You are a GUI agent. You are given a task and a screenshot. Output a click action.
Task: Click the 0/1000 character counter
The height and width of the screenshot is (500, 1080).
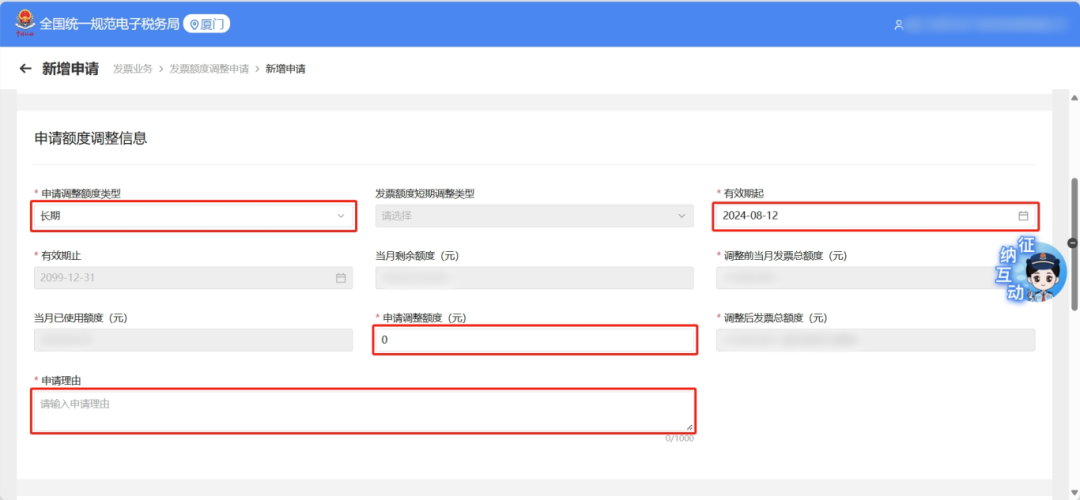pyautogui.click(x=679, y=439)
